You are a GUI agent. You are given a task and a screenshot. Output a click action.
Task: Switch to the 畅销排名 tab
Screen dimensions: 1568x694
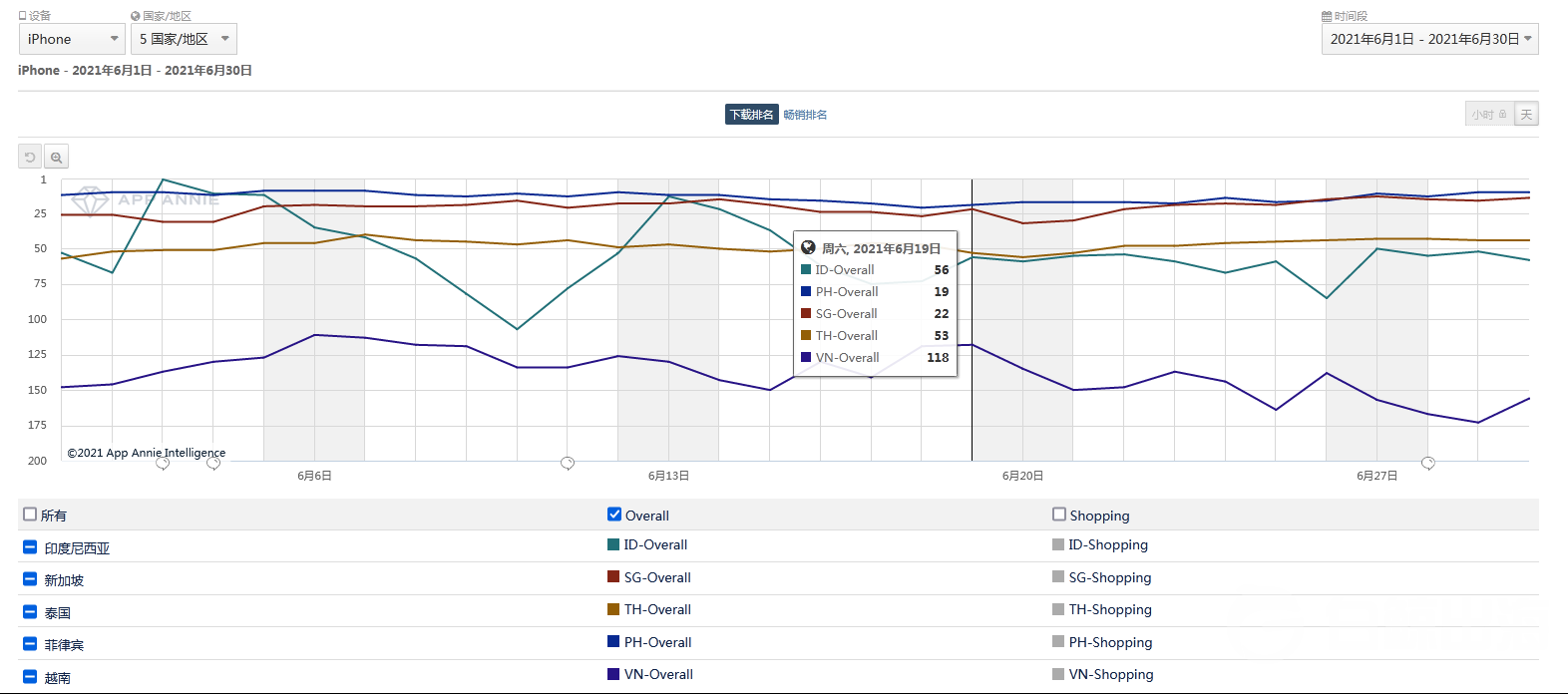tap(805, 115)
